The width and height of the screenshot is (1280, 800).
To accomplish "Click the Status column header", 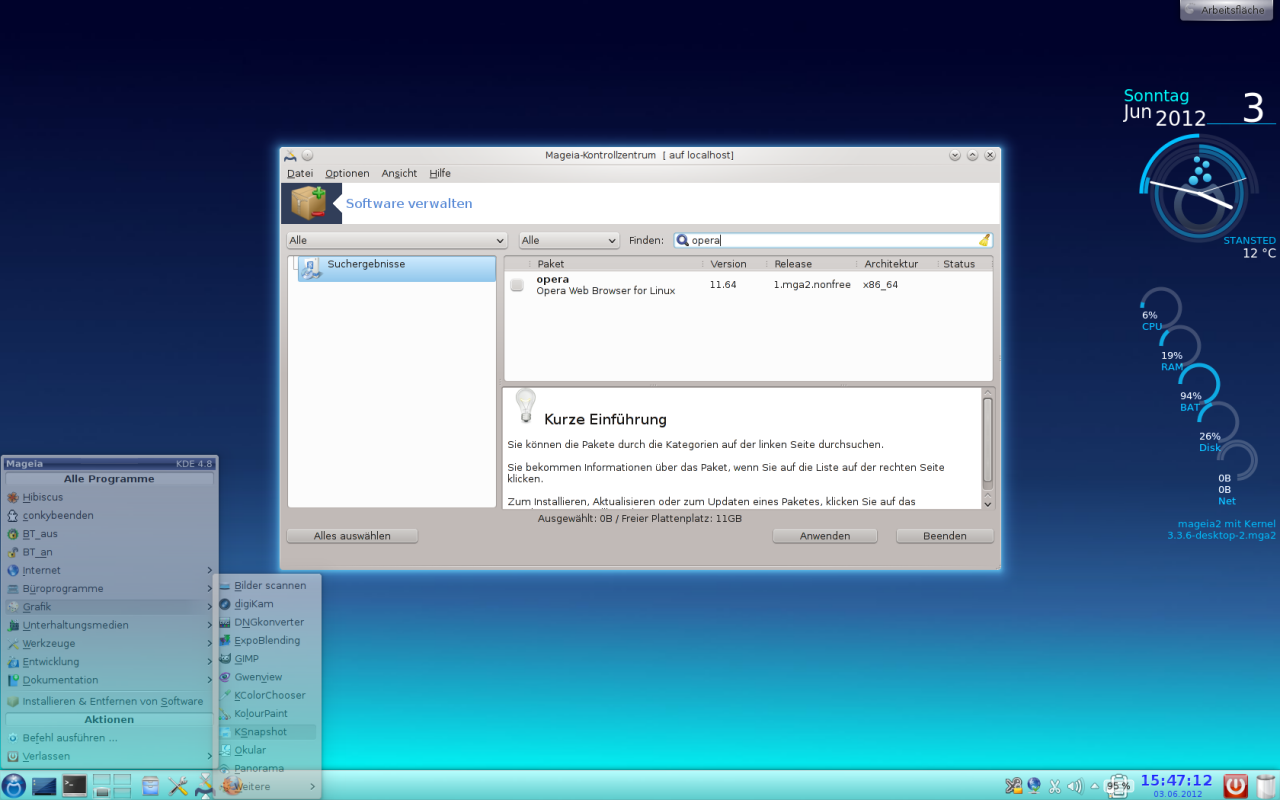I will click(x=964, y=264).
